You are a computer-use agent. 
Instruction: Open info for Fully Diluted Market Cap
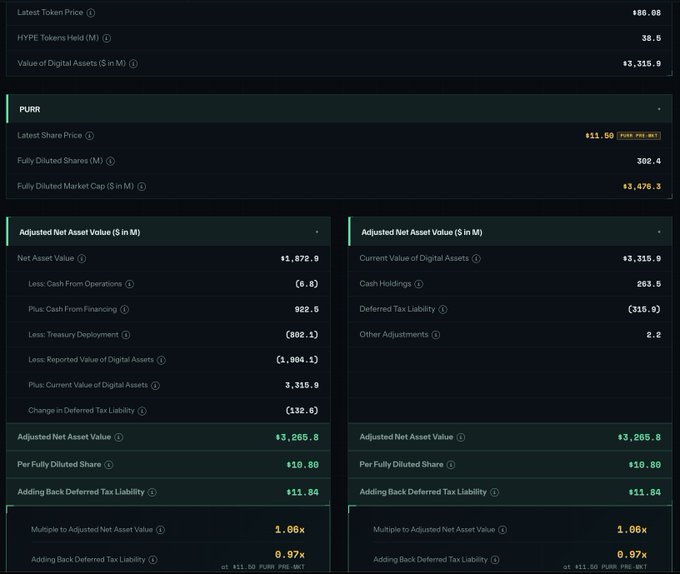(x=142, y=186)
